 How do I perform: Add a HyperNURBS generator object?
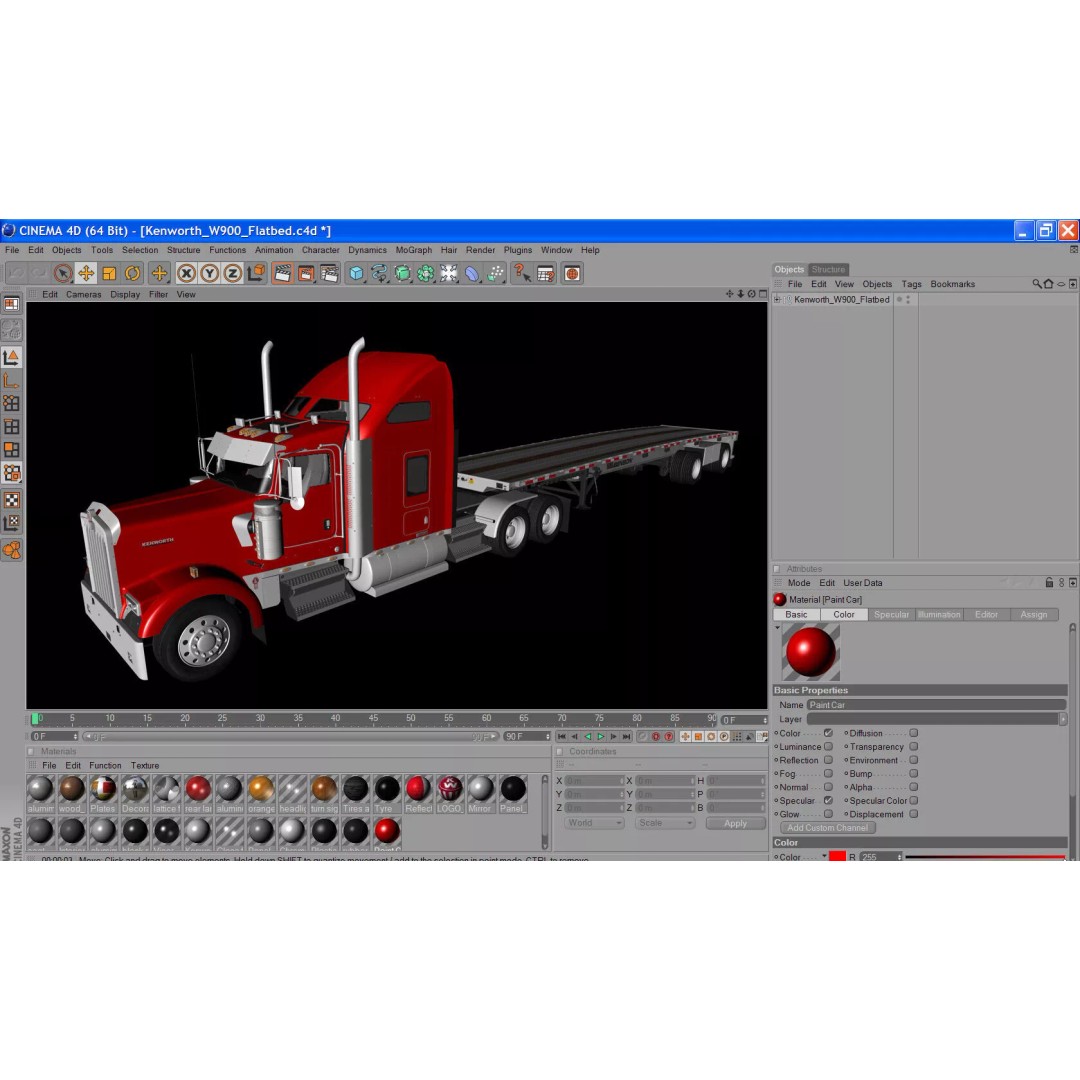click(x=402, y=273)
